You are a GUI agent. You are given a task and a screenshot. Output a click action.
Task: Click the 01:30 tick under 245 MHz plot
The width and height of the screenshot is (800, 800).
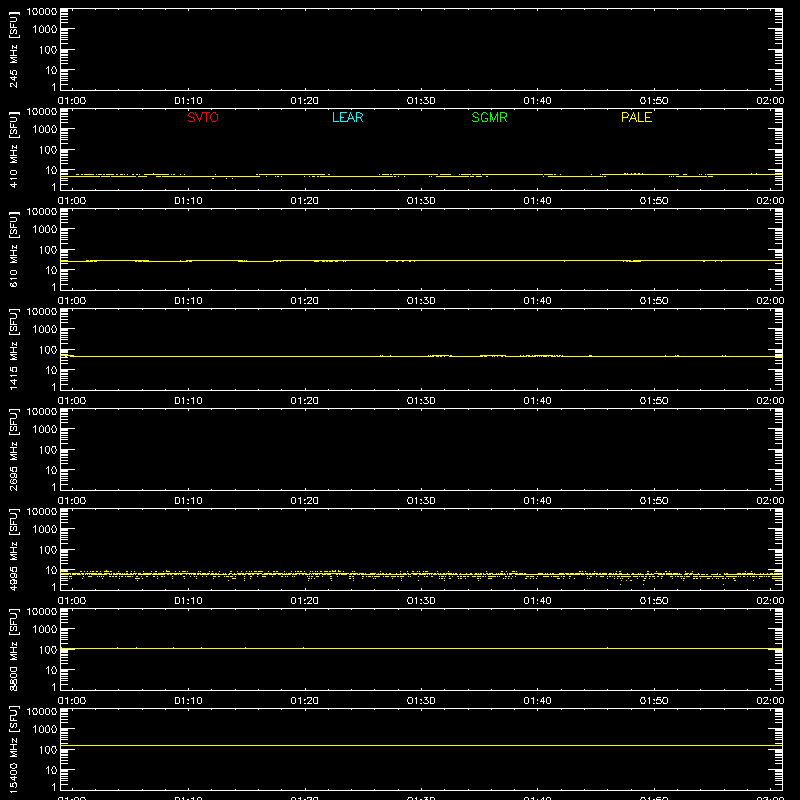(x=421, y=101)
